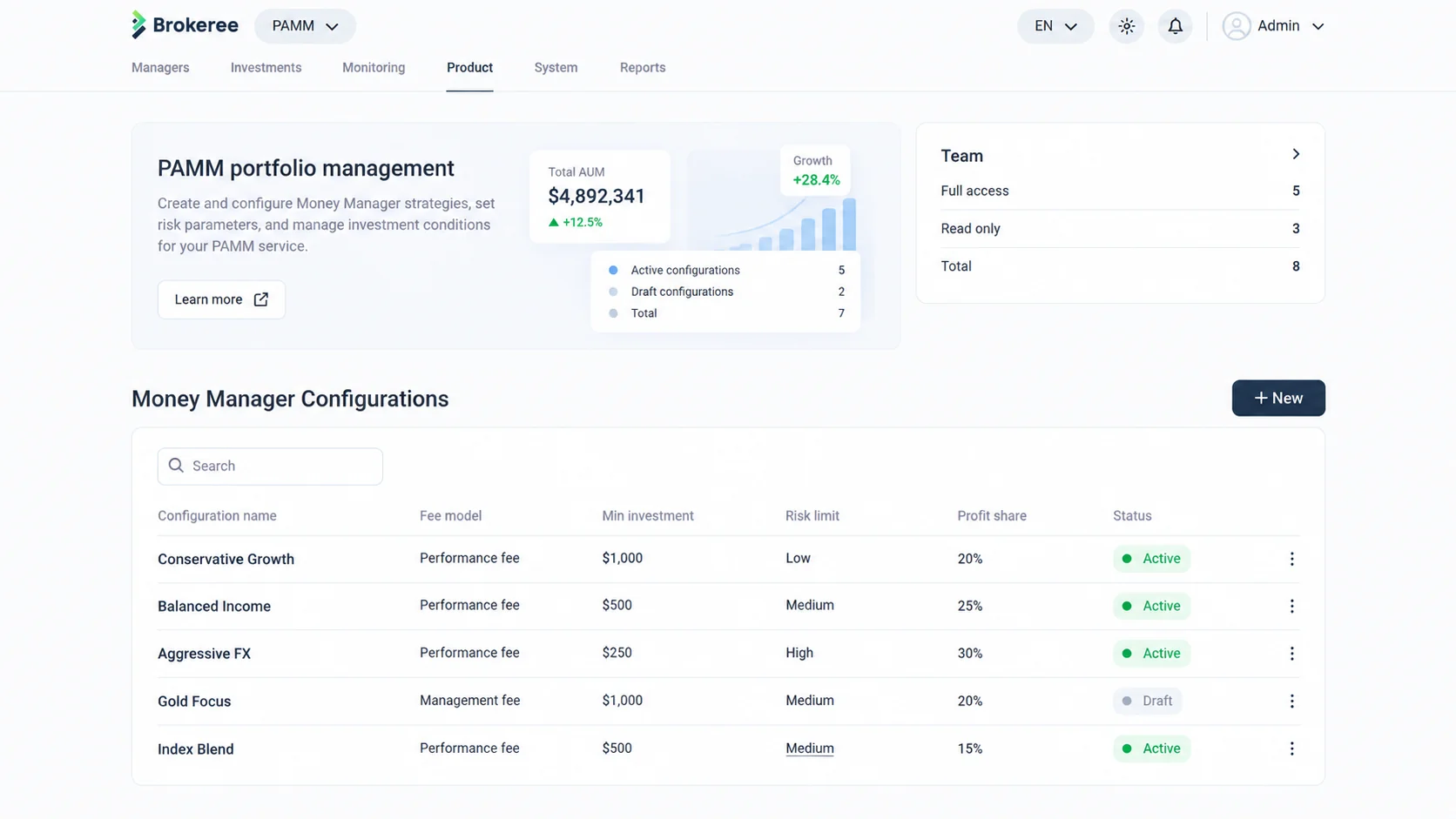
Task: Open the Monitoring tab
Action: [374, 68]
